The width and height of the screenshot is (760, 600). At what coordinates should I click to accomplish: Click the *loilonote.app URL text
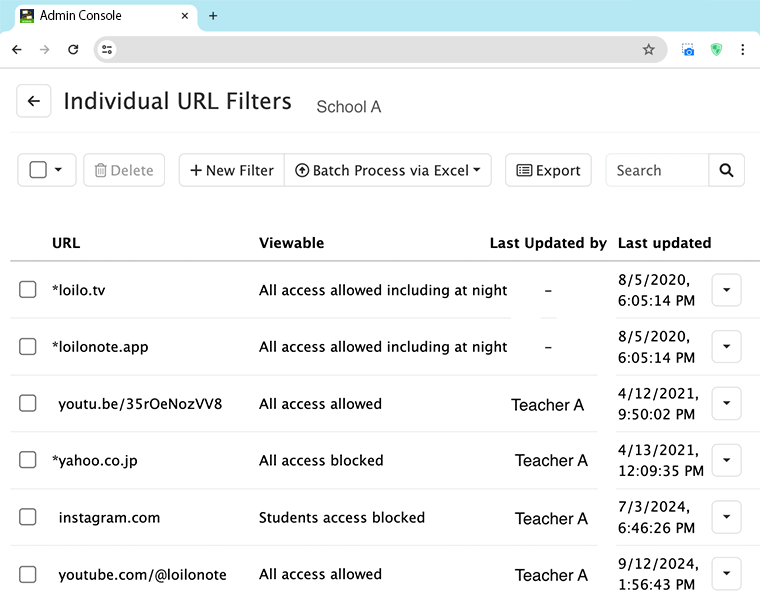point(100,347)
